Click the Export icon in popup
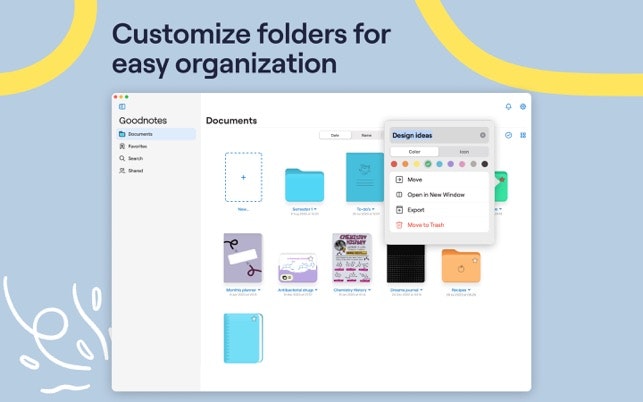 [x=399, y=210]
